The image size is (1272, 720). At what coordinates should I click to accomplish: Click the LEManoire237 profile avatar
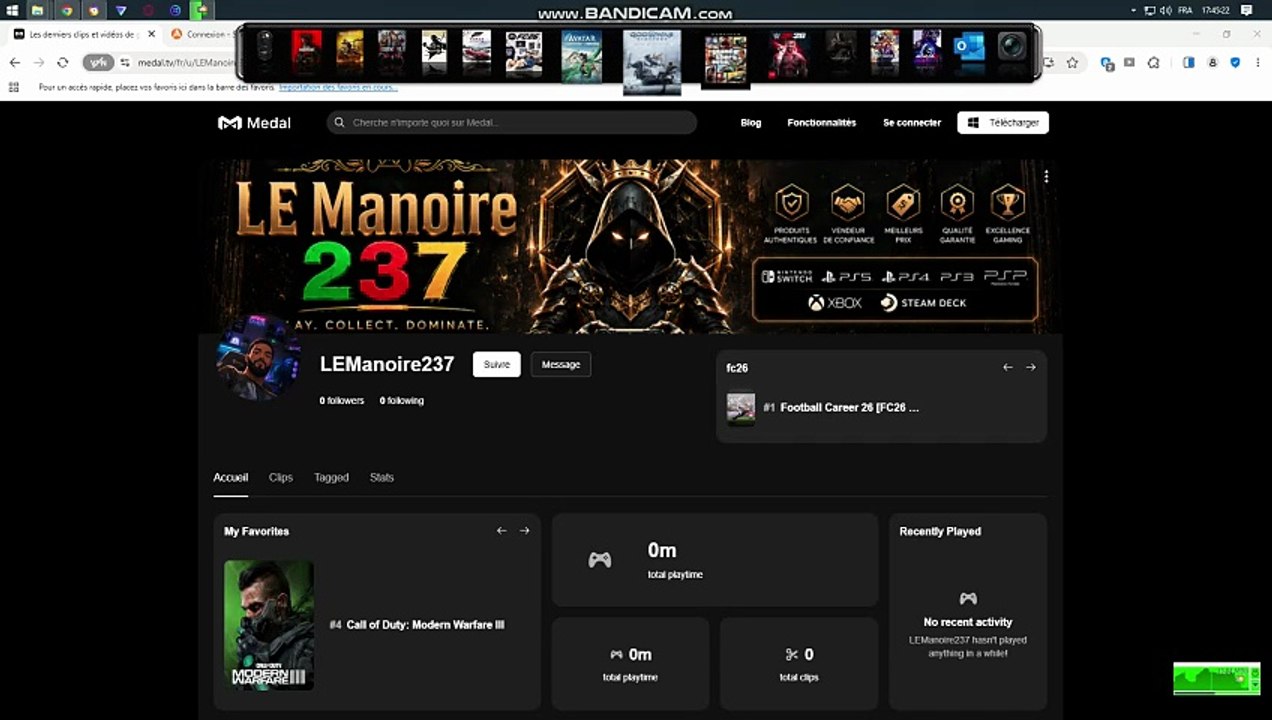(258, 357)
